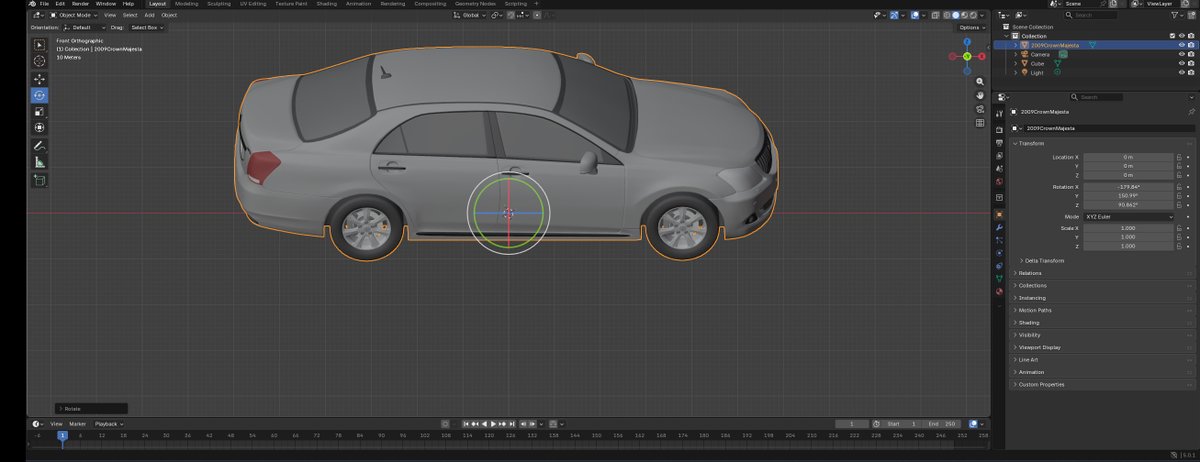Switch to the Shading workspace tab
Viewport: 1200px width, 462px height.
(x=327, y=4)
